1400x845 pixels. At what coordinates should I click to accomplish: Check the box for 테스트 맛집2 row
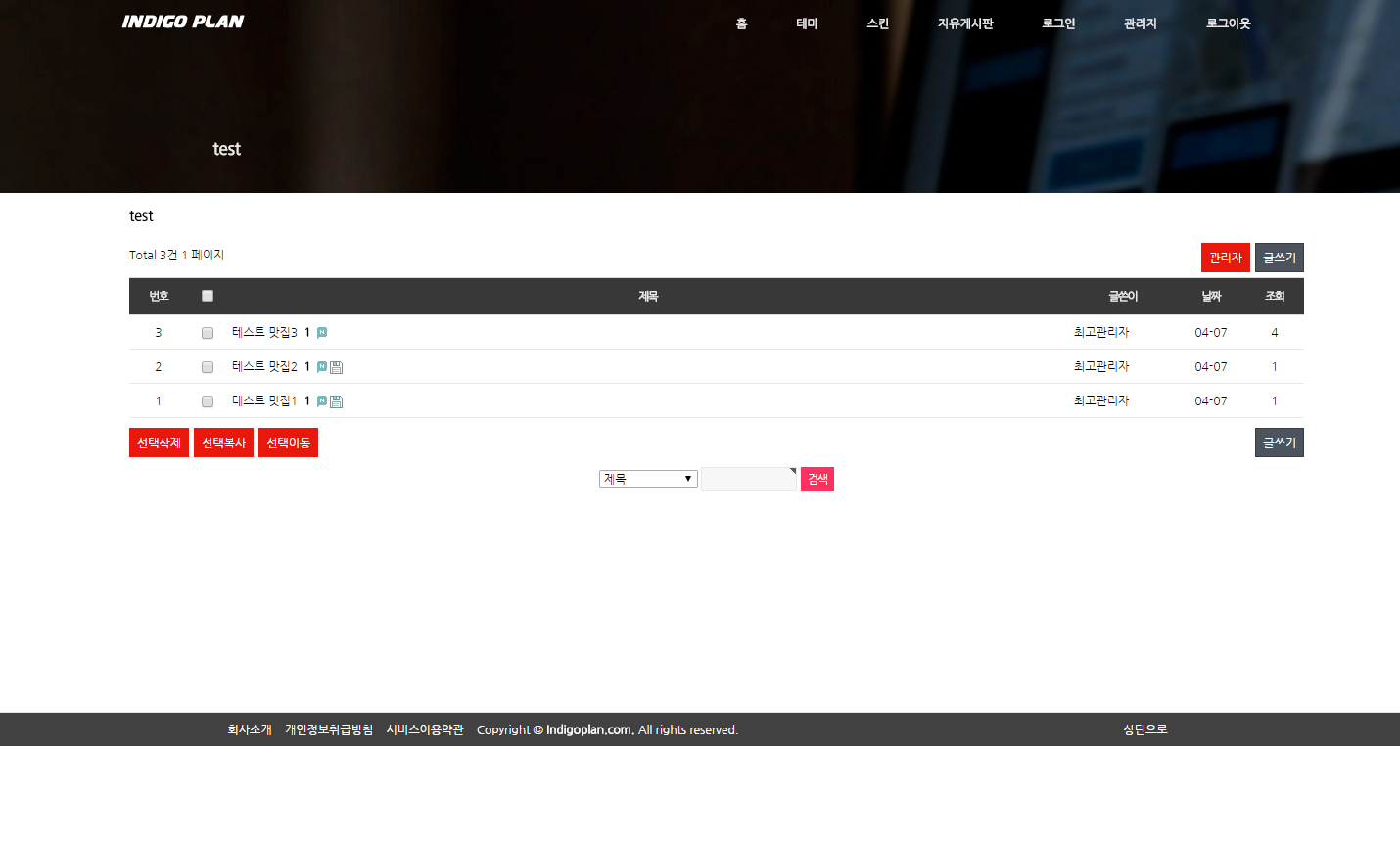pyautogui.click(x=208, y=367)
